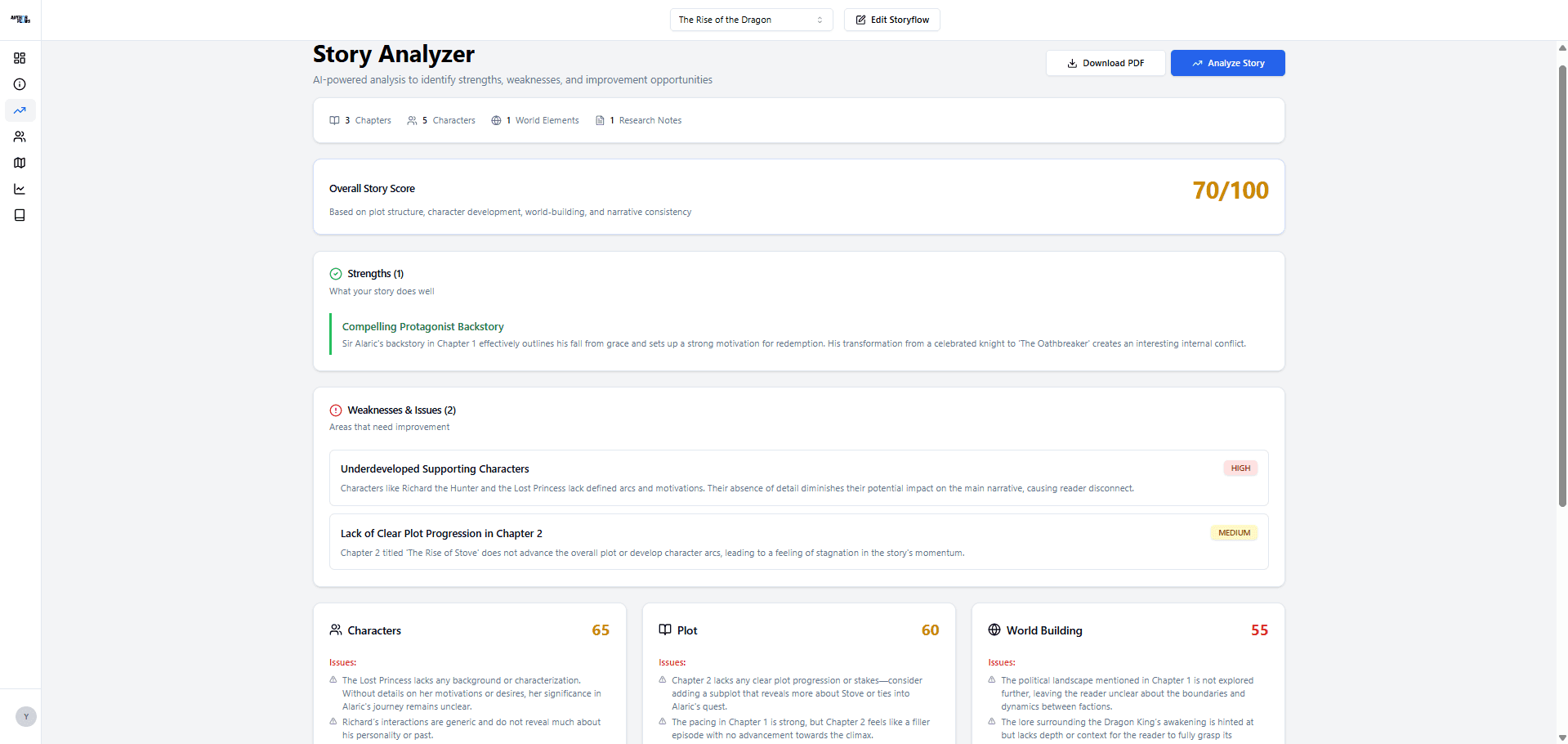Open 'The Rise of the Dragon' story dropdown
1568x744 pixels.
[751, 20]
